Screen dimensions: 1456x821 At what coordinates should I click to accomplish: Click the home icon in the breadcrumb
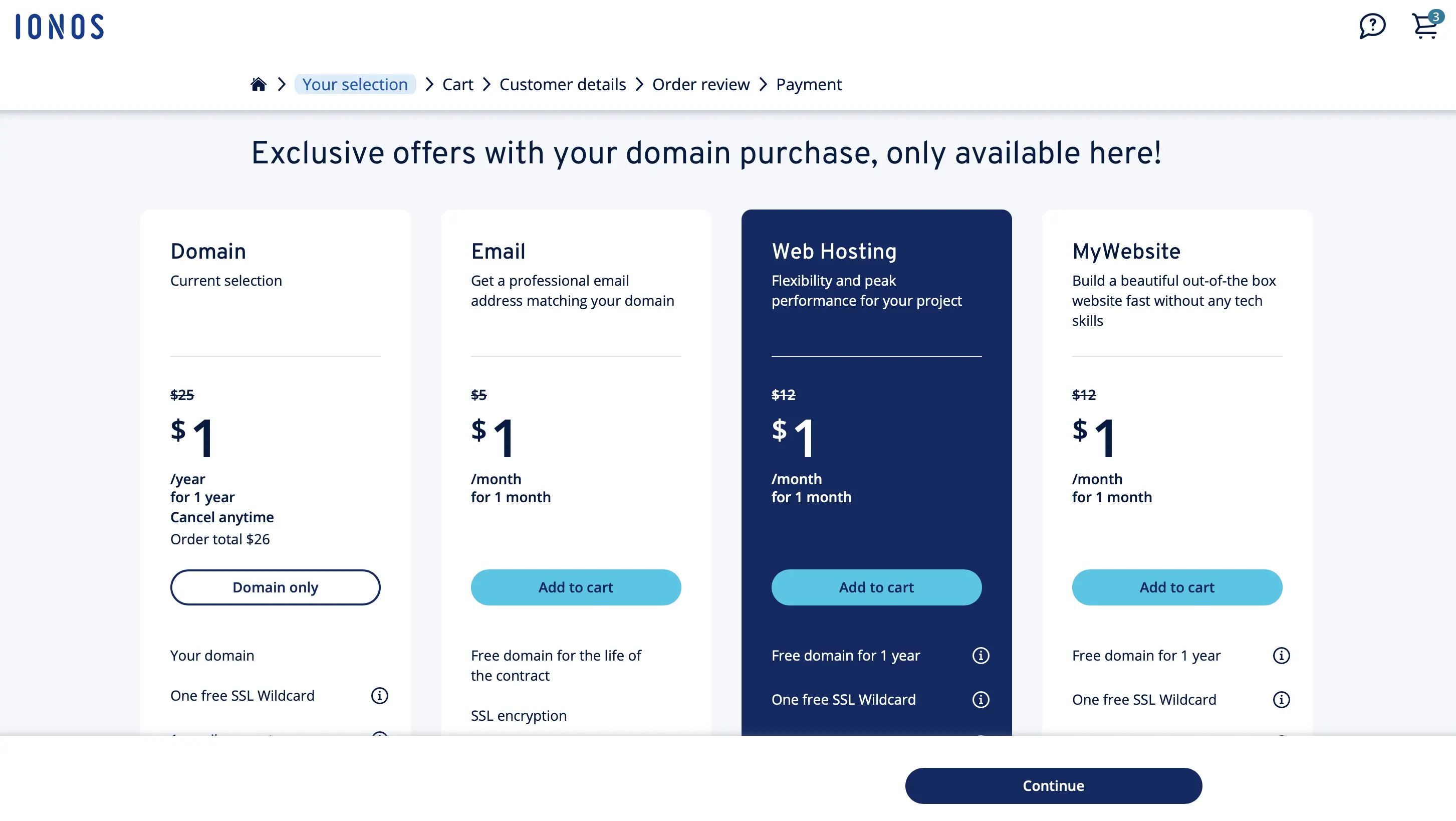[x=259, y=84]
